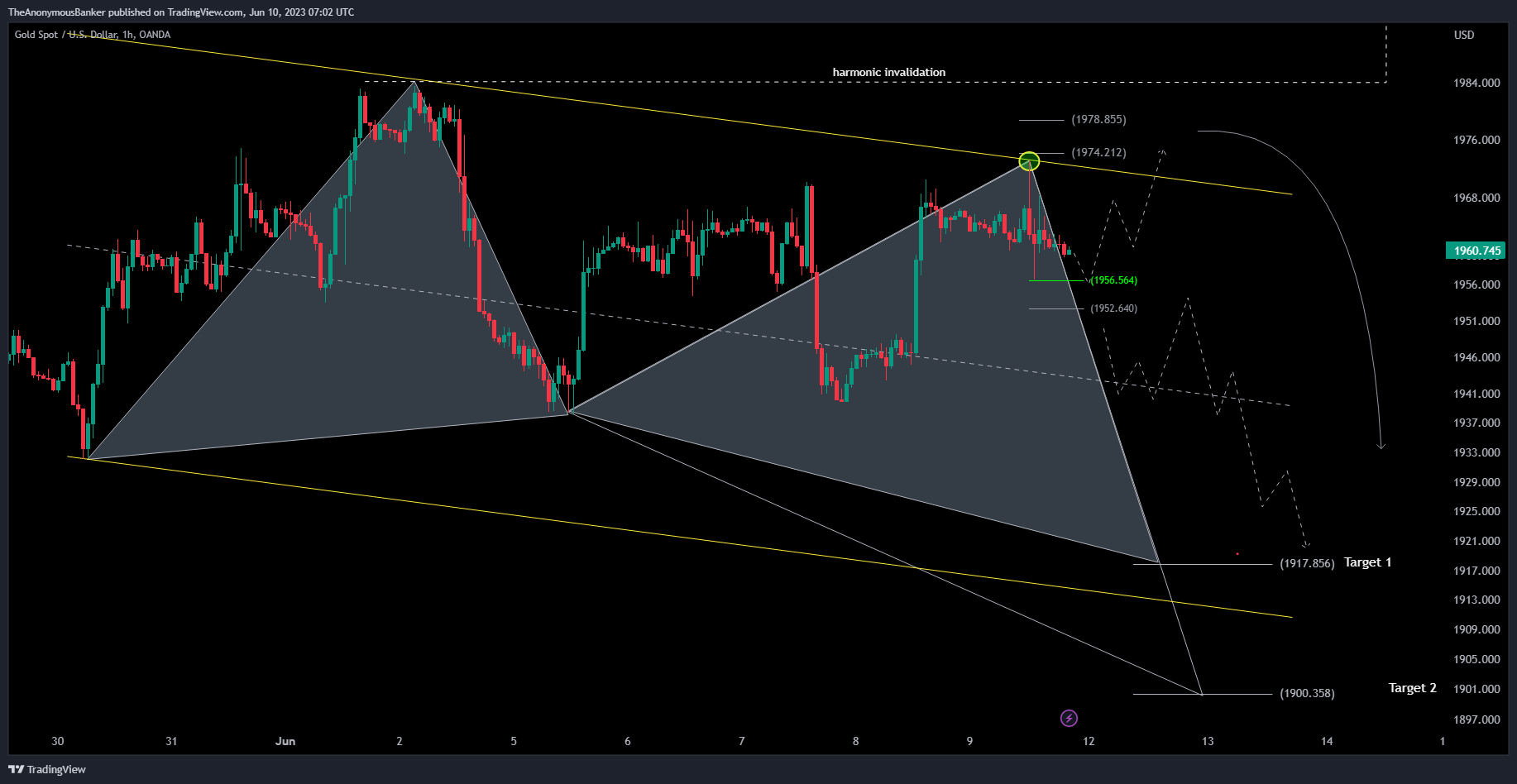Click the 1921.000 price axis tick

coord(1476,541)
